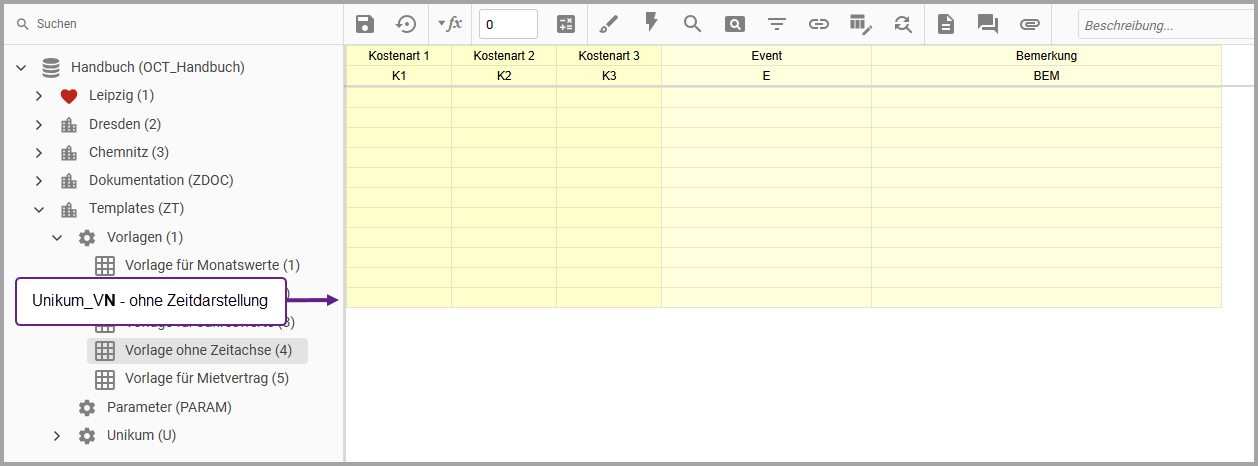Expand the Dokumentation (ZDOC) node
The image size is (1258, 466).
point(39,181)
